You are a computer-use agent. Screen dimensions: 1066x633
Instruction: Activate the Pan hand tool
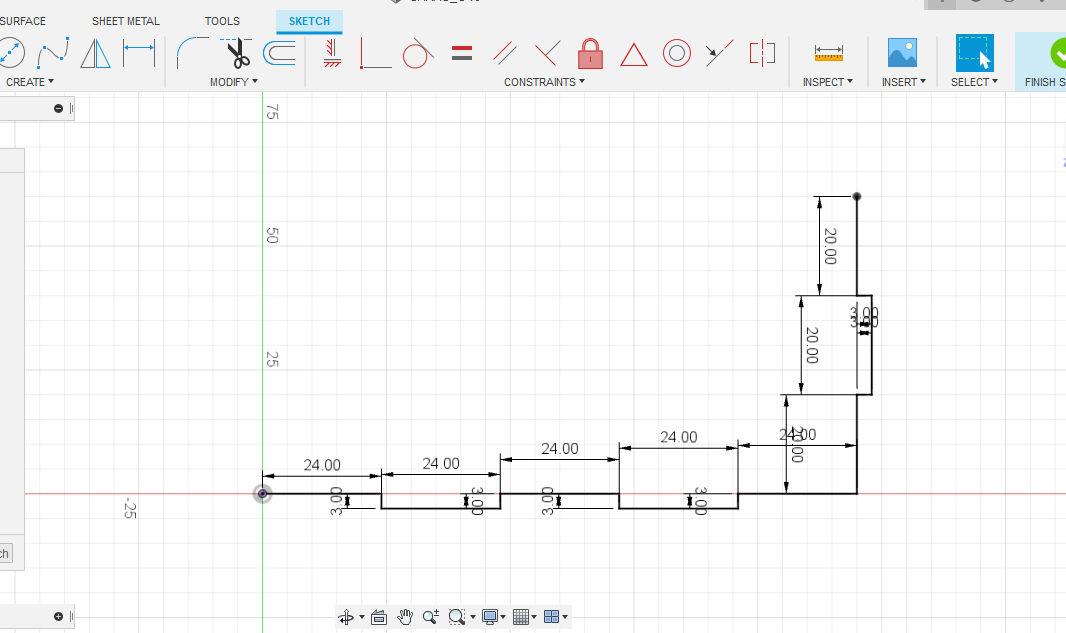[x=405, y=617]
